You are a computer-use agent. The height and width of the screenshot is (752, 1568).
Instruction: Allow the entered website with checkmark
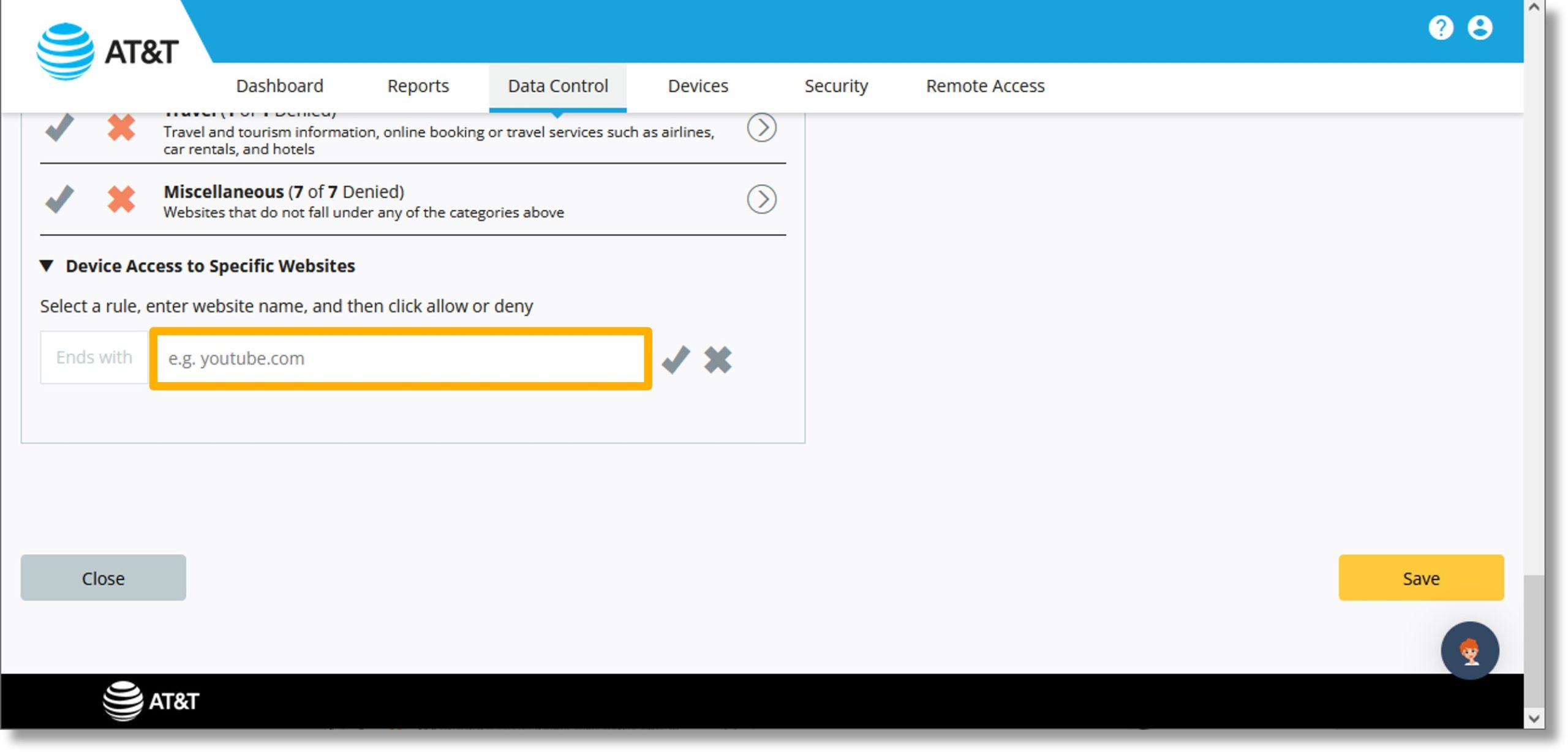[676, 359]
